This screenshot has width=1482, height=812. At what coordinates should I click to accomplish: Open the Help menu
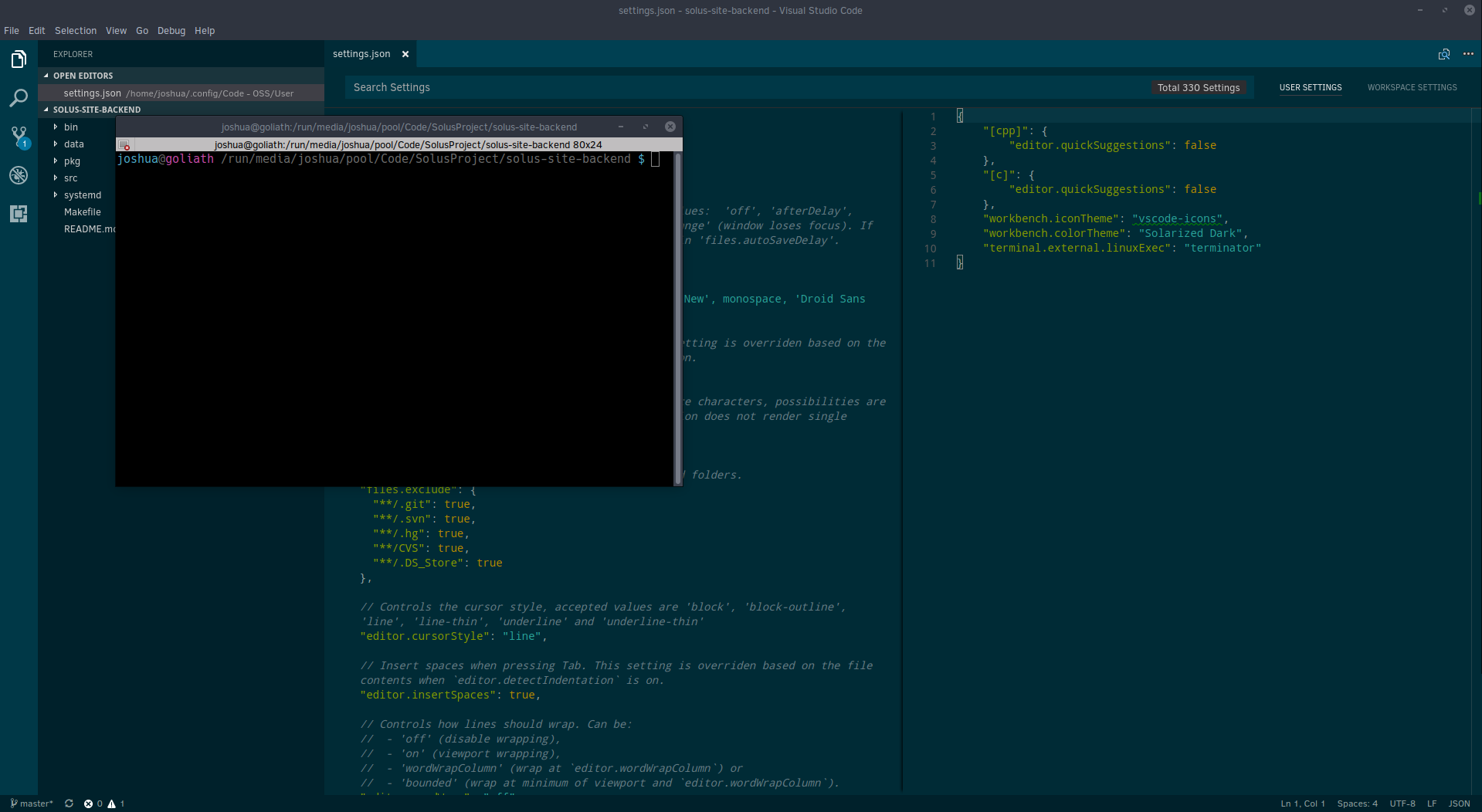coord(205,31)
